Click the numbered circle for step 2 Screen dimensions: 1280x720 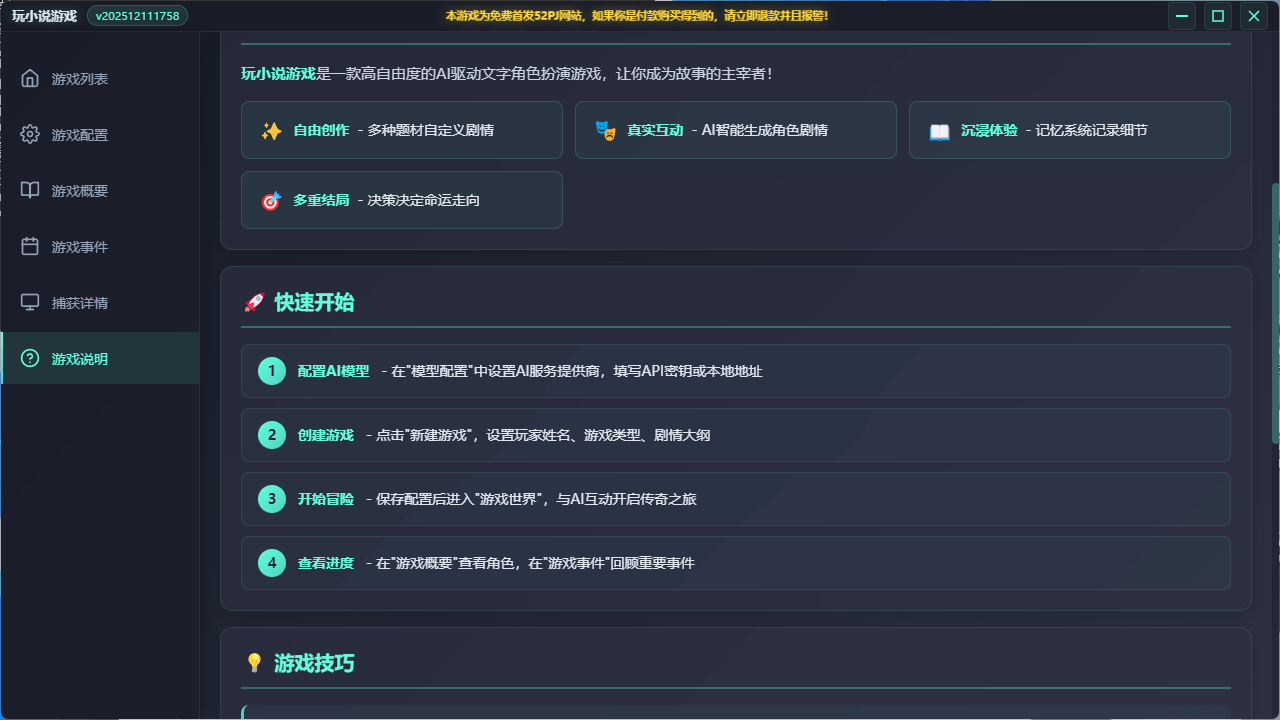coord(271,434)
